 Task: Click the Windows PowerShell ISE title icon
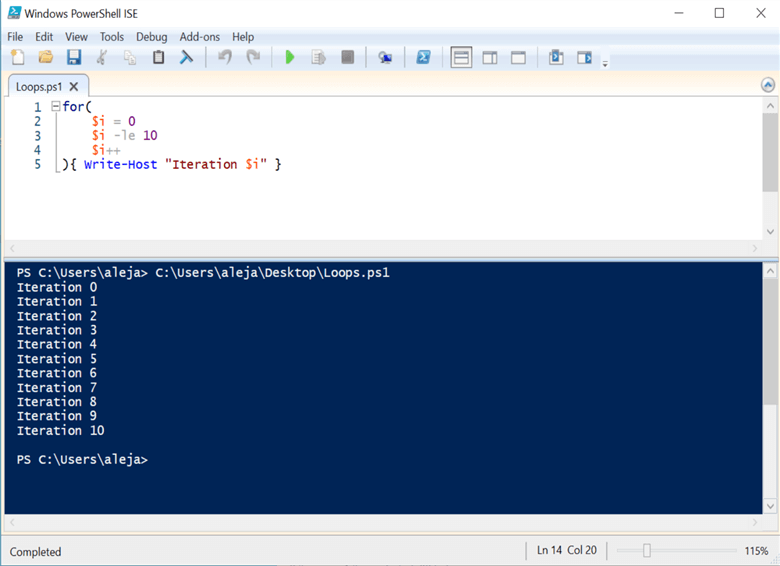tap(14, 13)
